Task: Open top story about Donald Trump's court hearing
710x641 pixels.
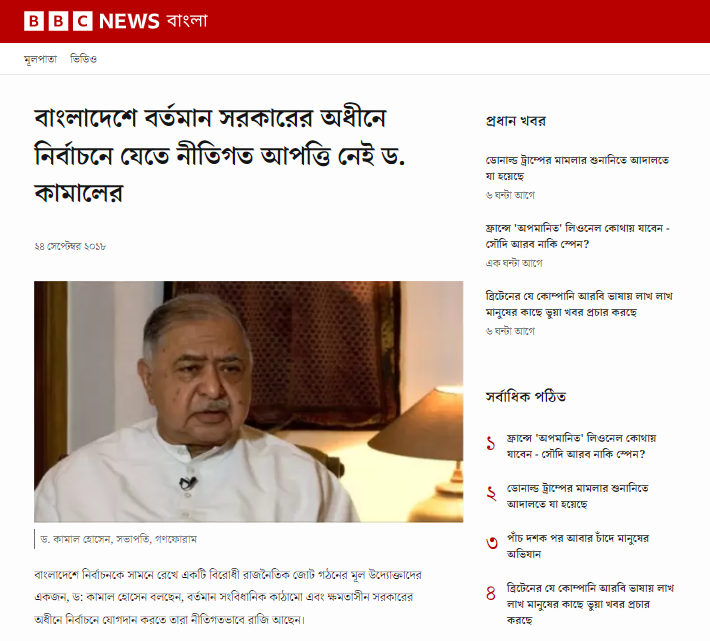Action: pos(577,168)
